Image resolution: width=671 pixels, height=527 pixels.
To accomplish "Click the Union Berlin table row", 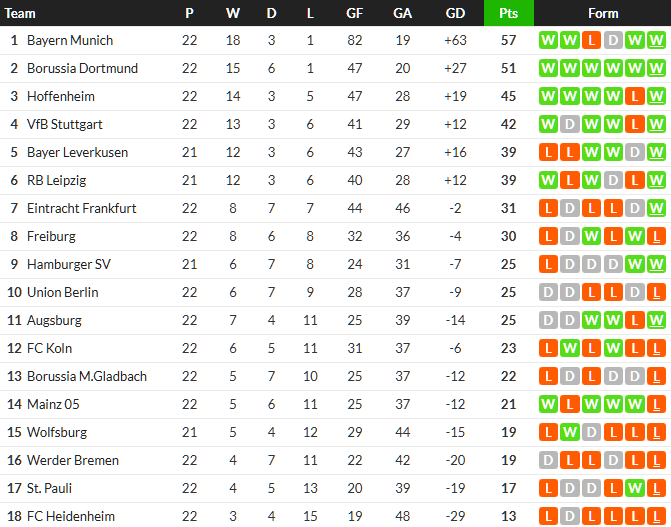I will tap(300, 293).
